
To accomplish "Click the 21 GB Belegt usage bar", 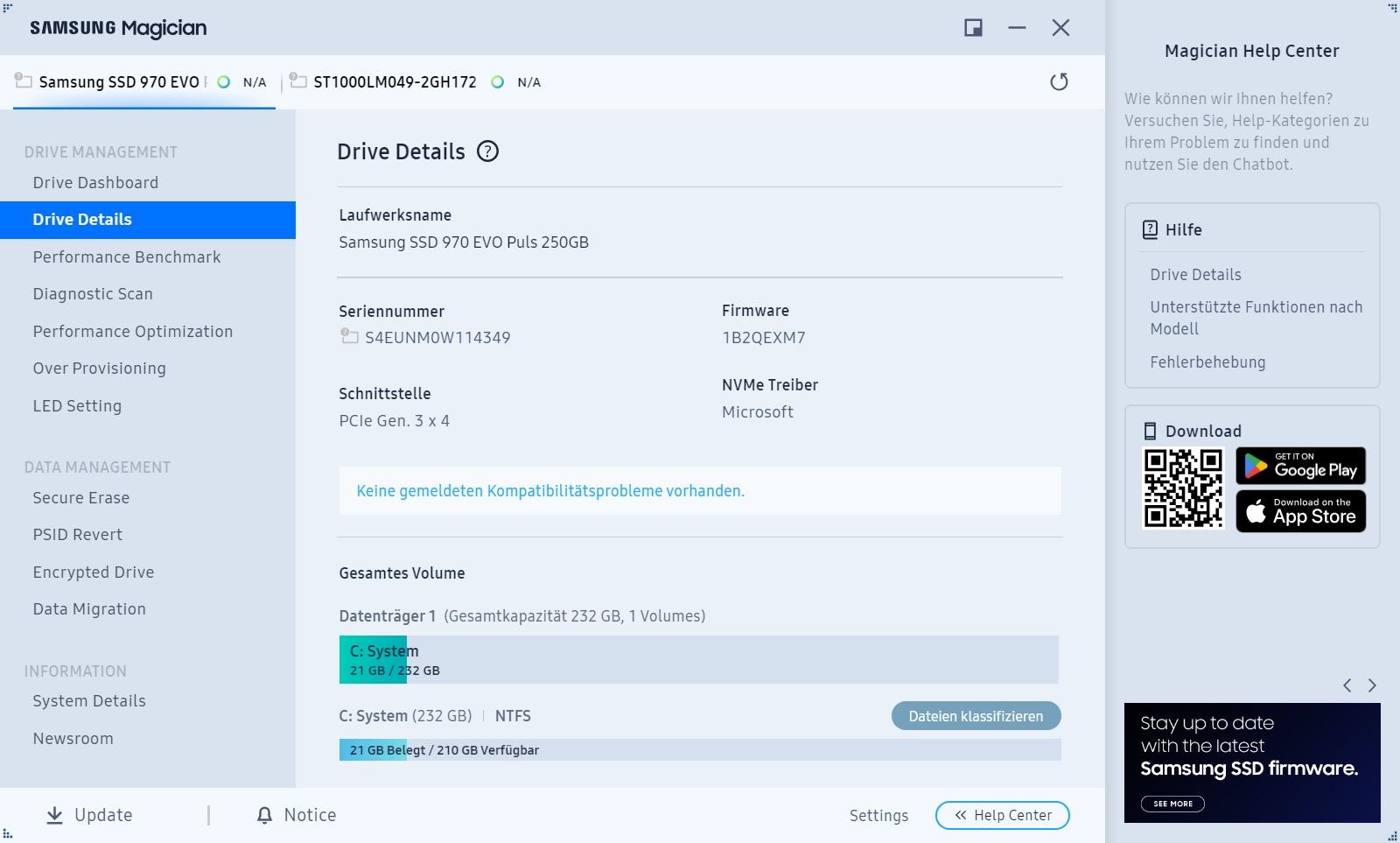I will tap(700, 750).
